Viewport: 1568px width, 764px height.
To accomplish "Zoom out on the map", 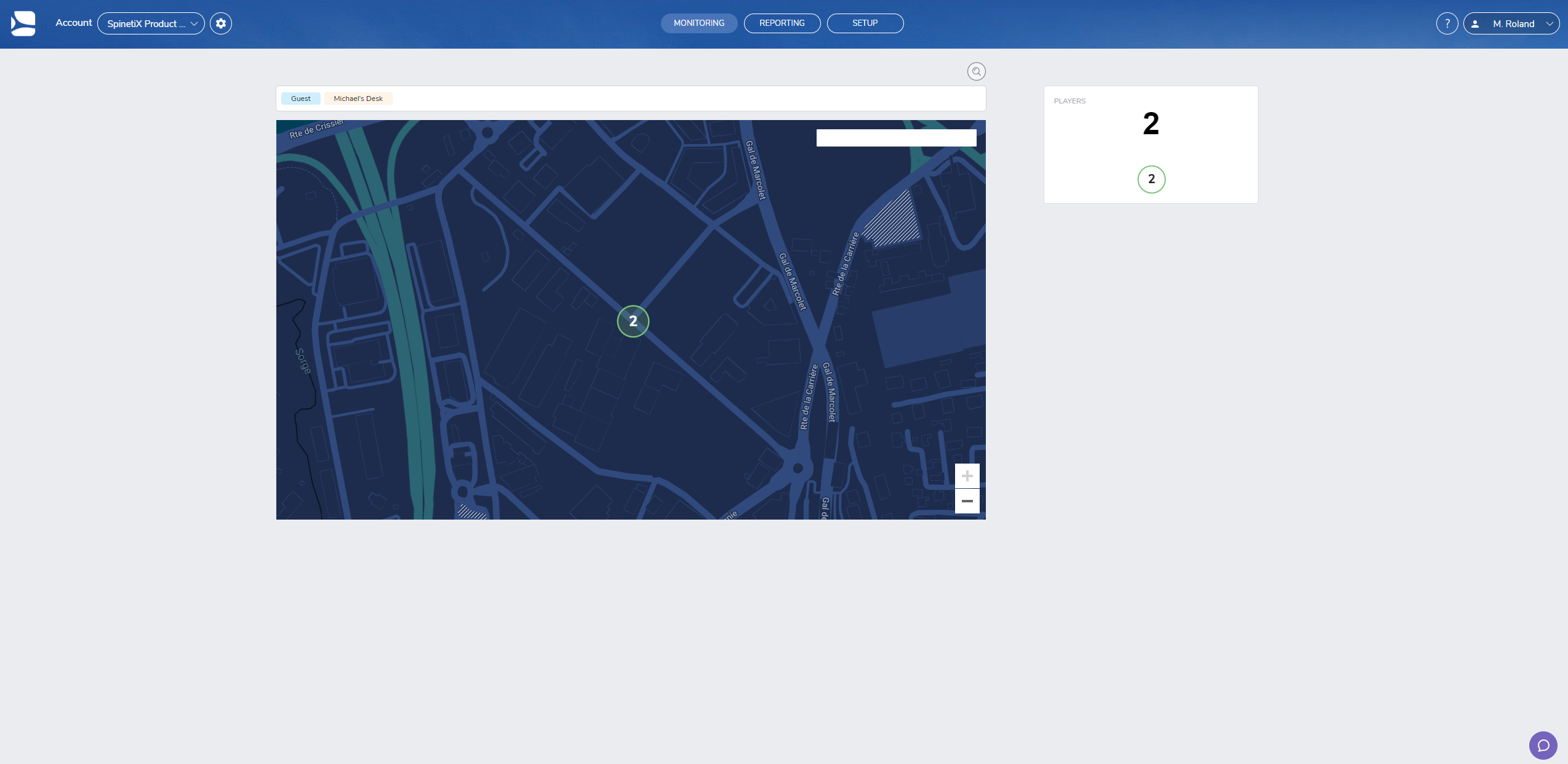I will point(967,501).
